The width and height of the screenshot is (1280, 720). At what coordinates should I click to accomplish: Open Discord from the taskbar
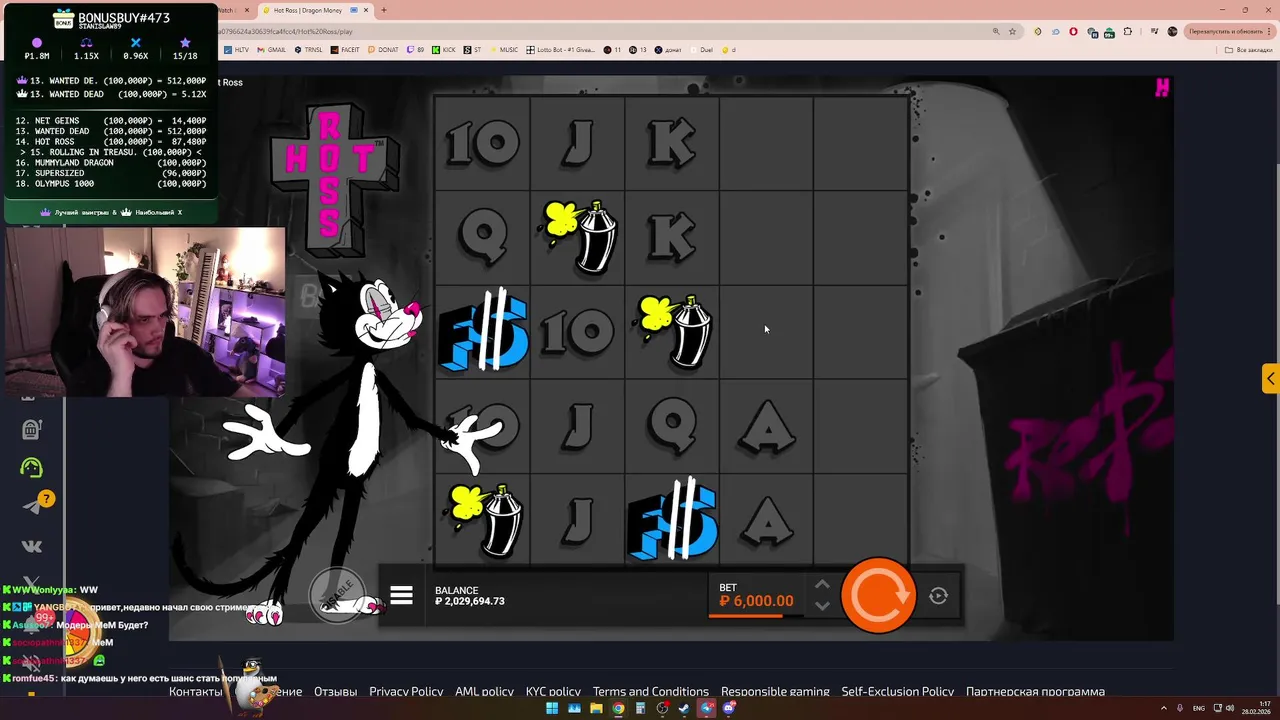(729, 708)
